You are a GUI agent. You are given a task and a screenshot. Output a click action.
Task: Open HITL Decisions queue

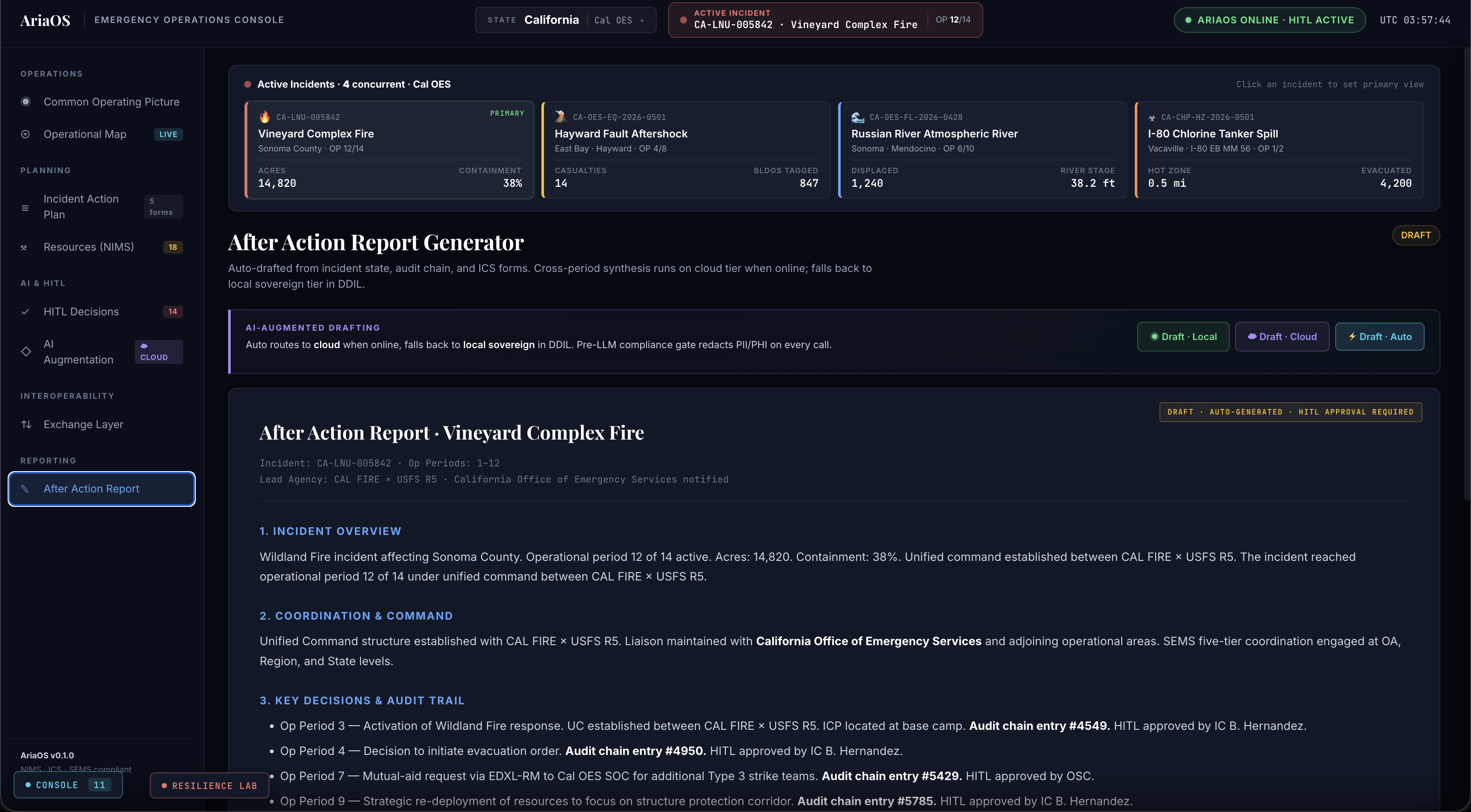102,312
